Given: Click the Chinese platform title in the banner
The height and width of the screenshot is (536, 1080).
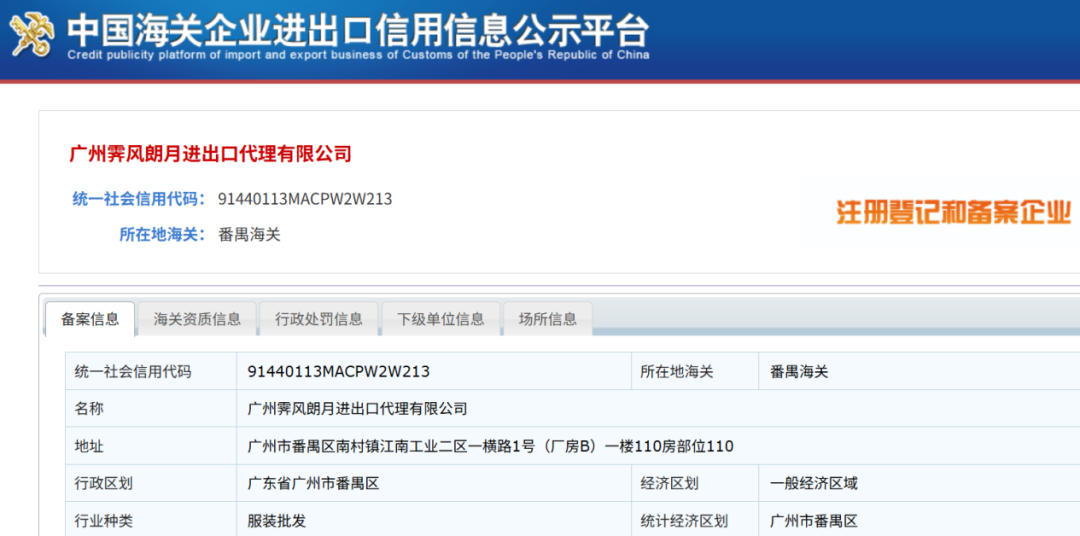Looking at the screenshot, I should point(358,27).
